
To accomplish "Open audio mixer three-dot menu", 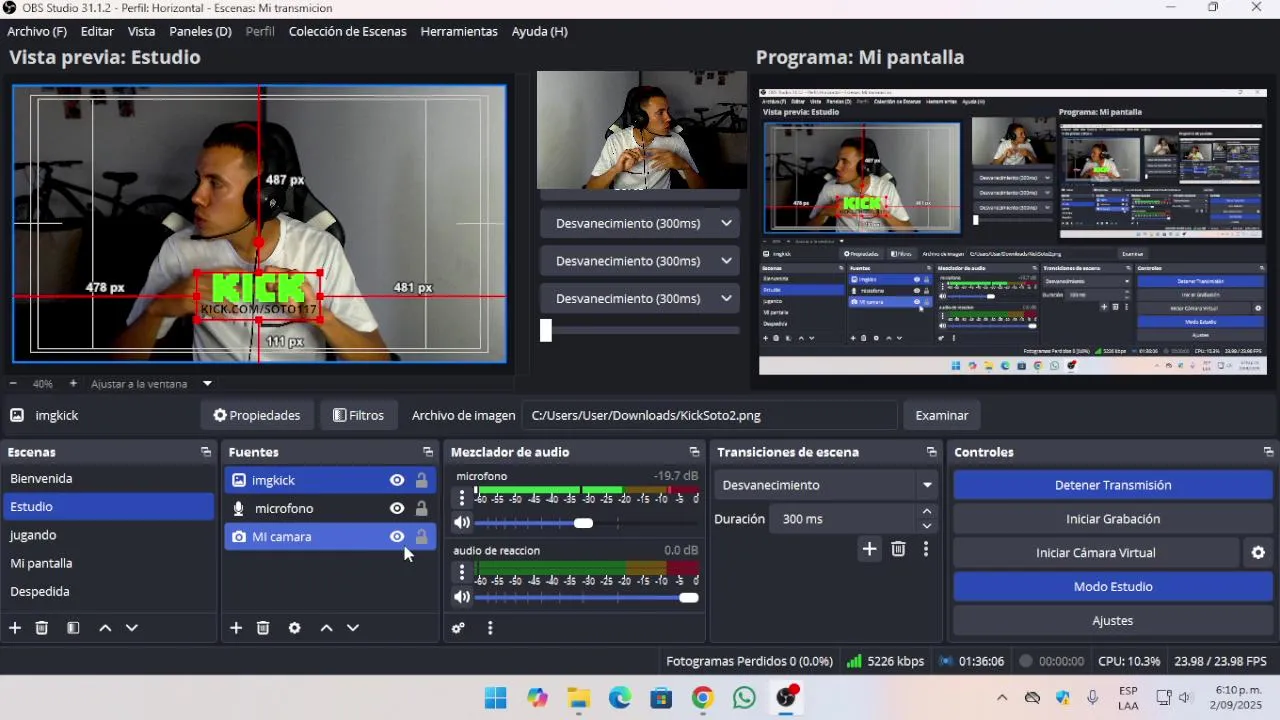I will (x=490, y=628).
